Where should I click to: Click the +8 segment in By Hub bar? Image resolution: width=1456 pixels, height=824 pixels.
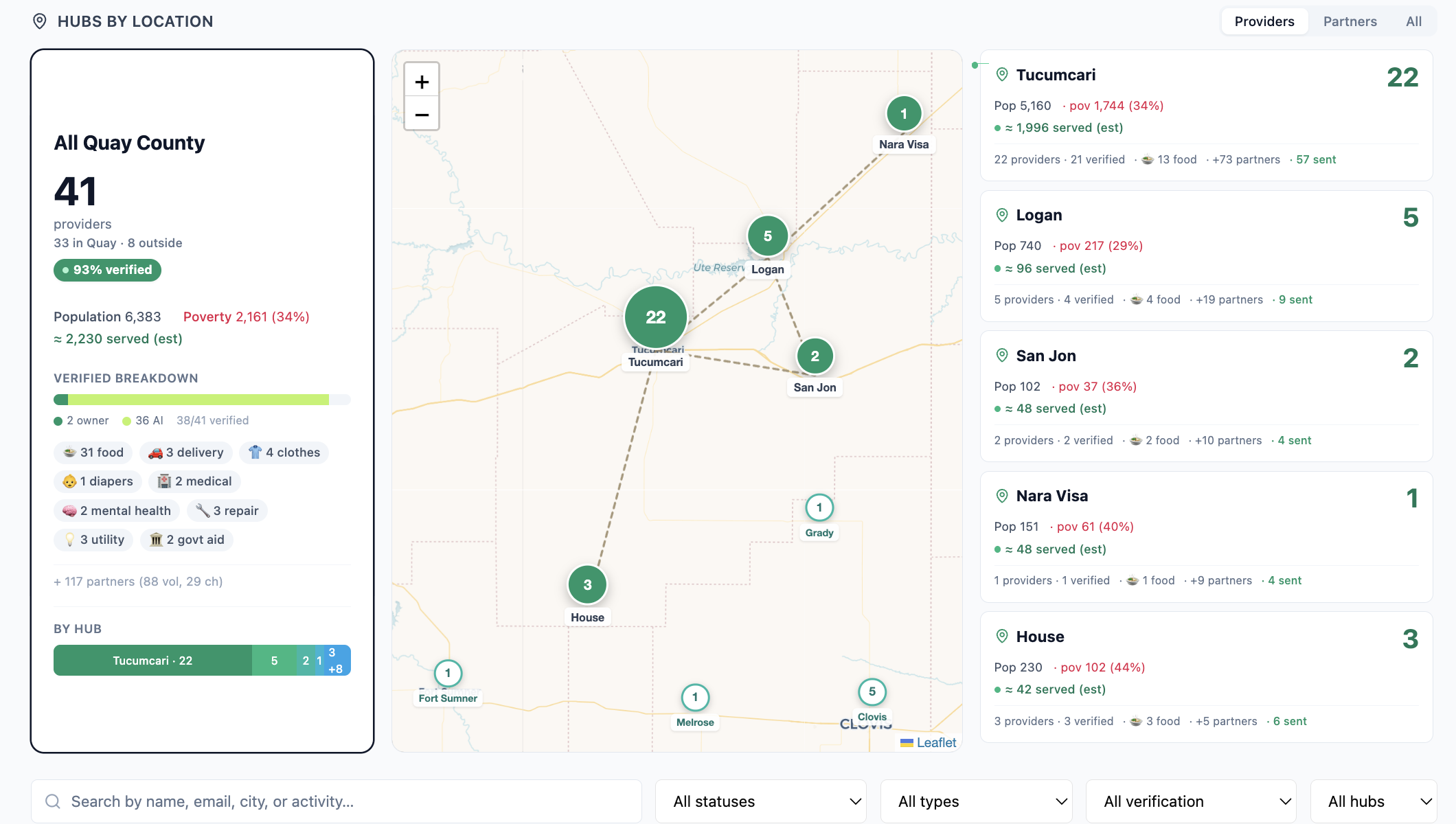tap(337, 669)
